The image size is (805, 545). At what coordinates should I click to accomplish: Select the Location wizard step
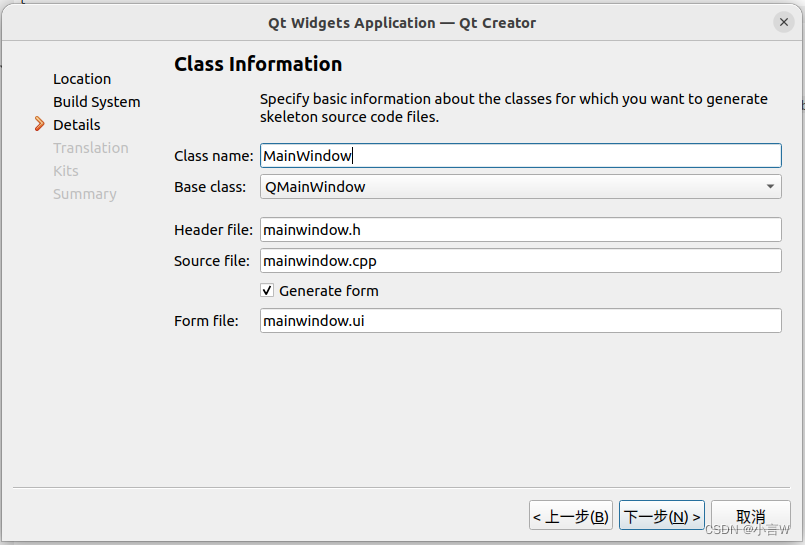click(82, 79)
